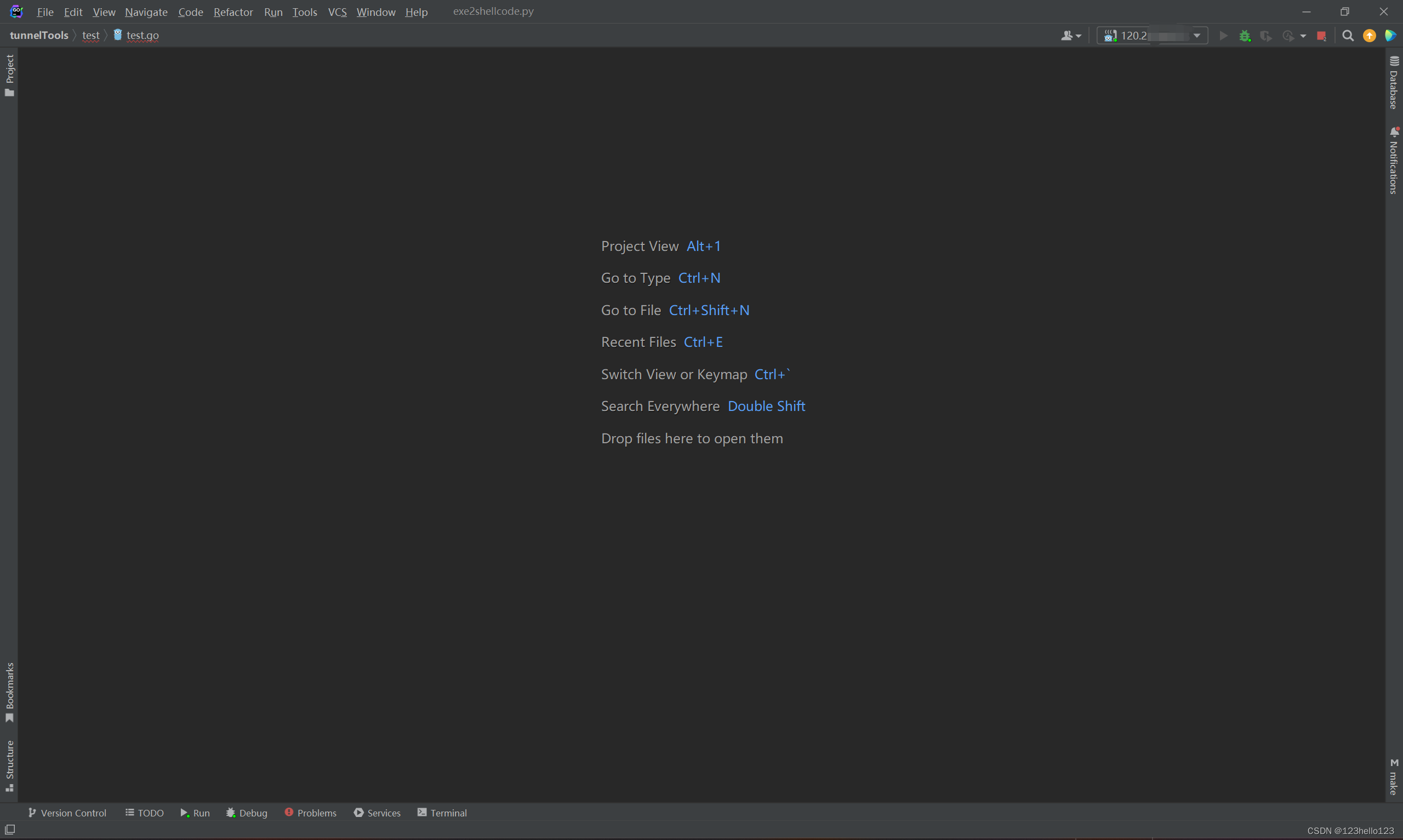Screen dimensions: 1403x840
Task: Open the Project tool window sidebar tab
Action: [9, 75]
